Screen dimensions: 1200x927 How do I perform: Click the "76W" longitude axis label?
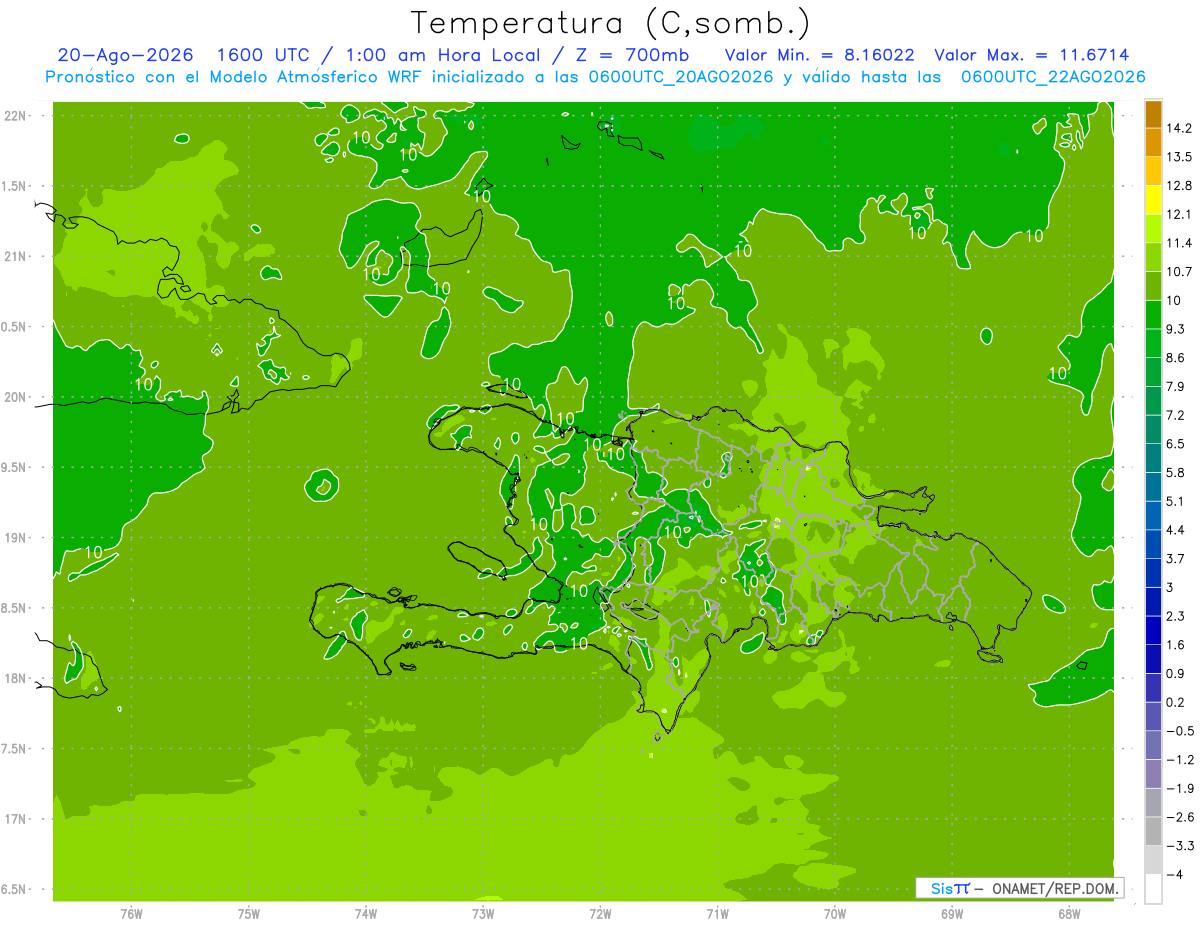131,914
